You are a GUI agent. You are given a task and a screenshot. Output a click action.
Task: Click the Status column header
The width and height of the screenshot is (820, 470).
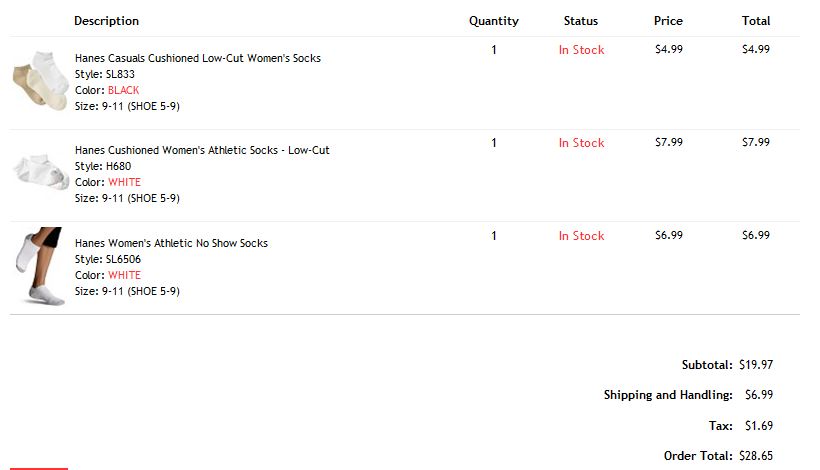(x=581, y=21)
